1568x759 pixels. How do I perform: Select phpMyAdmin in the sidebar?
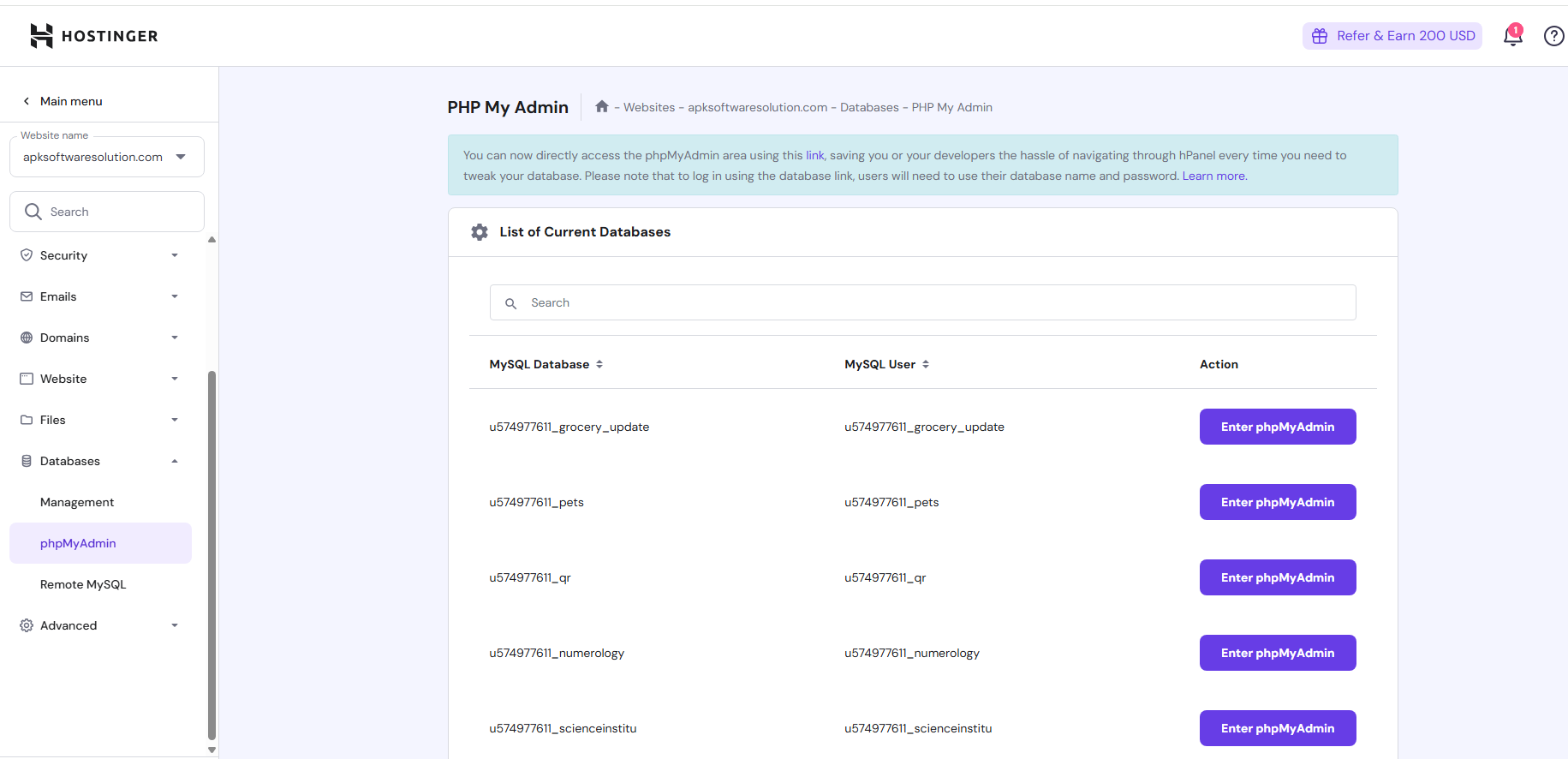point(100,543)
